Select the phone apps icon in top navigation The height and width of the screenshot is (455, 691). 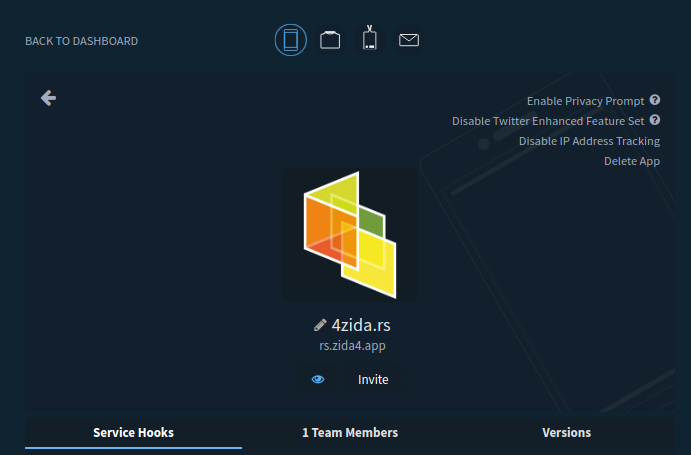click(290, 40)
